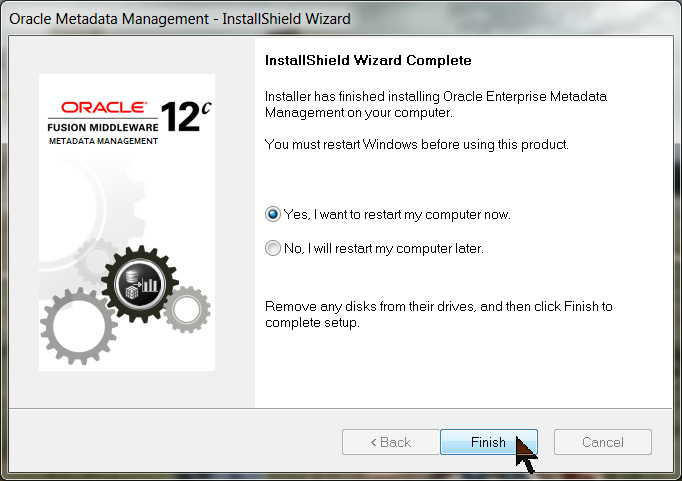Select the "Yes, restart now" radio button
The image size is (682, 481).
click(273, 215)
